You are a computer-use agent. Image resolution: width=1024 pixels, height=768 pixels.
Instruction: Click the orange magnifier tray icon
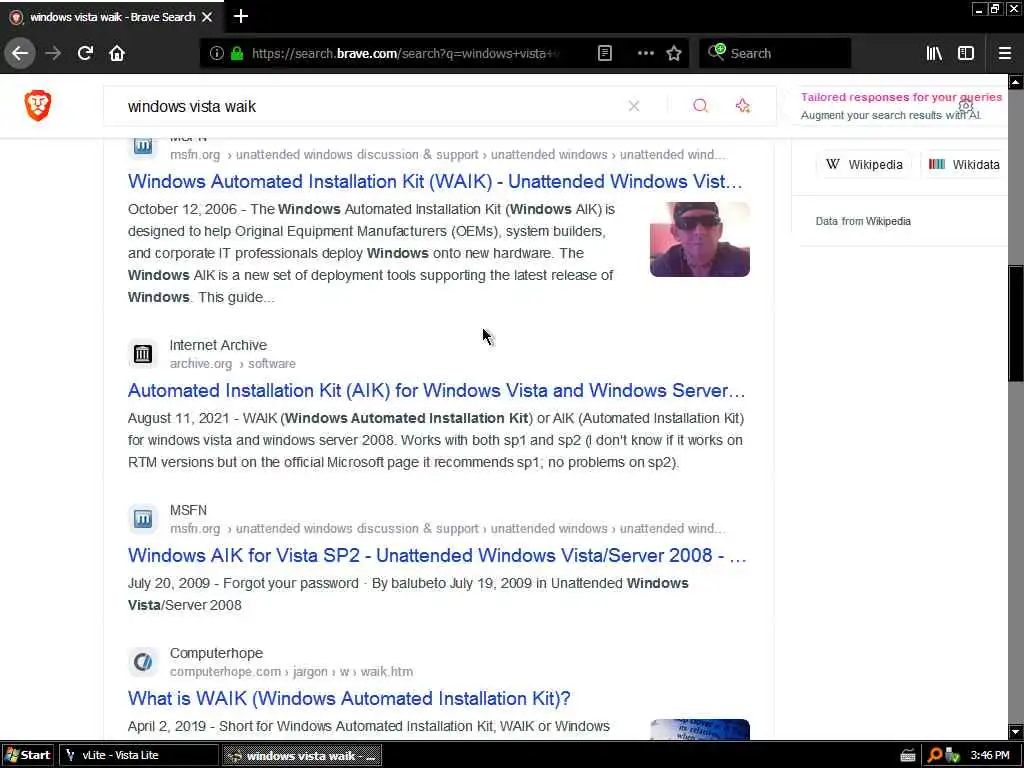tap(935, 756)
